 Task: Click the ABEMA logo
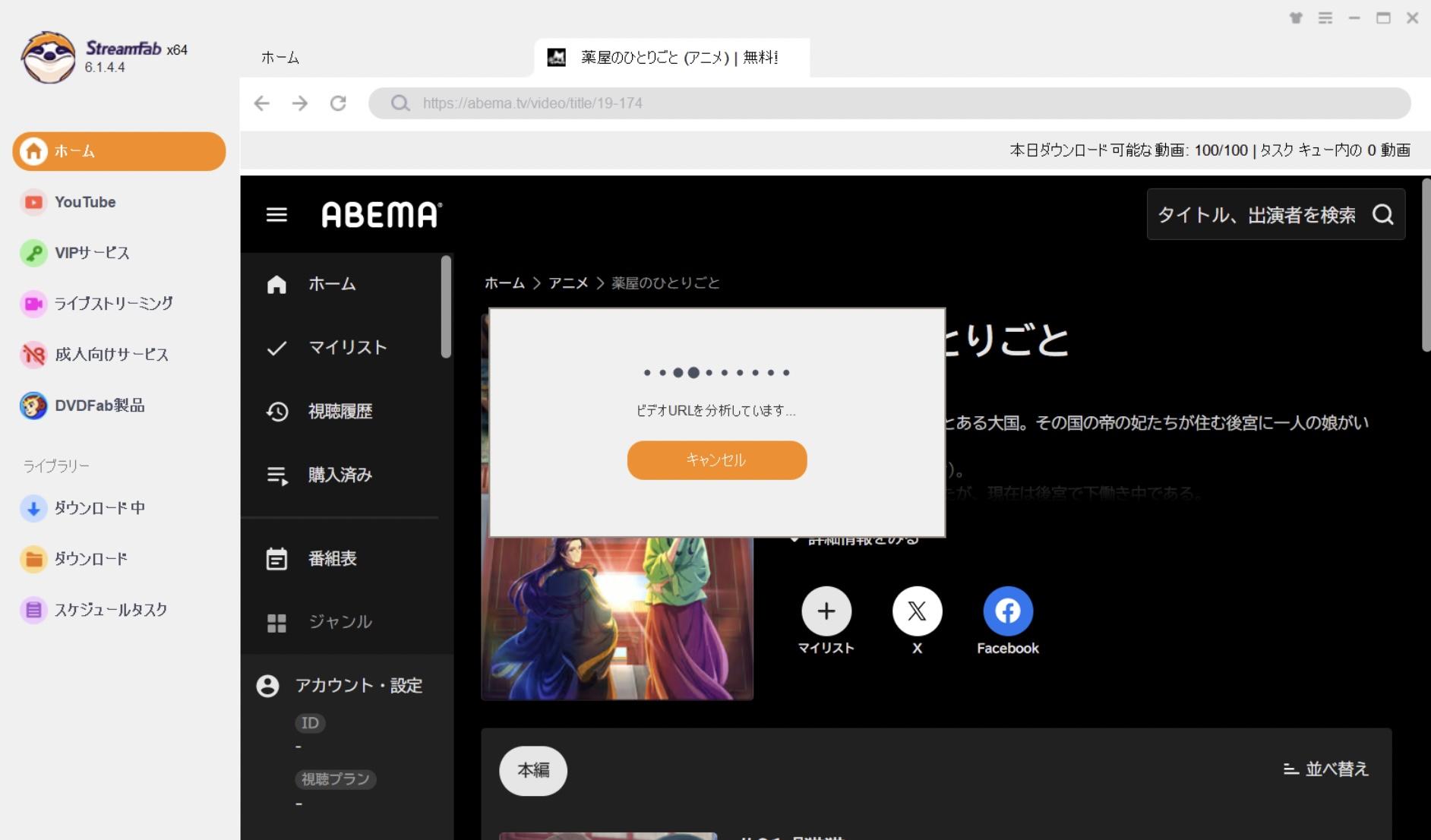[x=381, y=215]
